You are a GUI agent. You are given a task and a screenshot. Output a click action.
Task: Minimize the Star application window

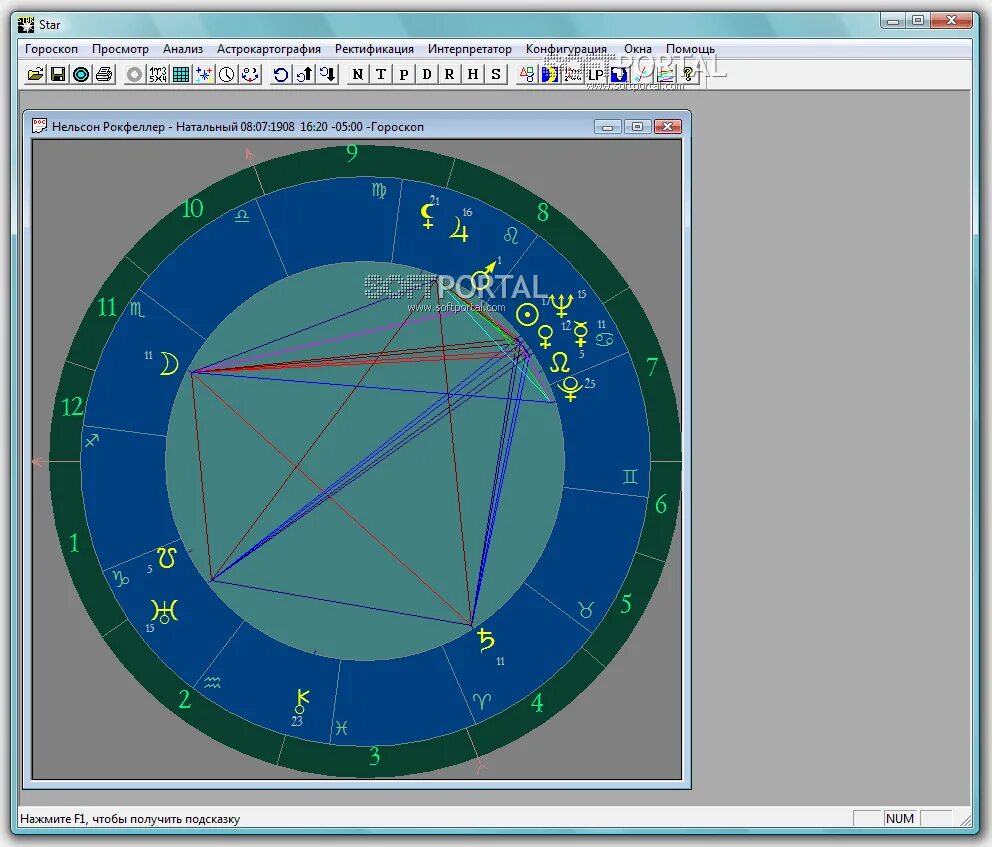[893, 20]
